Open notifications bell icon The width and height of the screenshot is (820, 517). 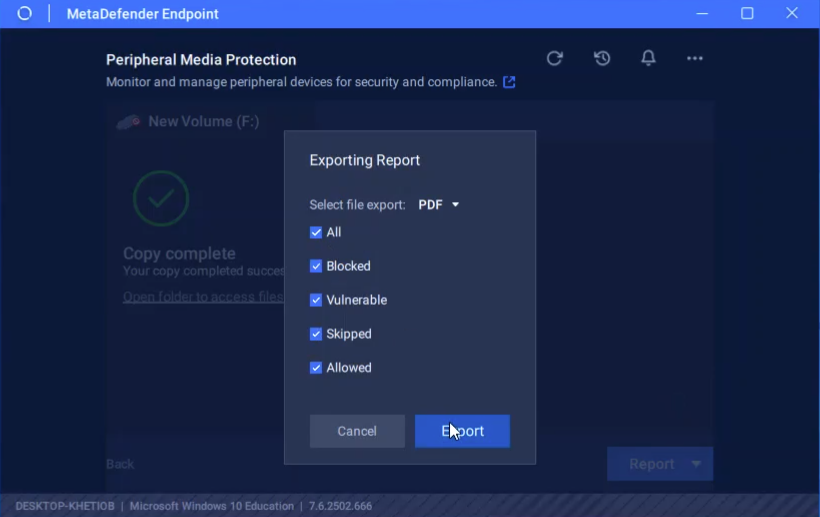click(x=648, y=58)
